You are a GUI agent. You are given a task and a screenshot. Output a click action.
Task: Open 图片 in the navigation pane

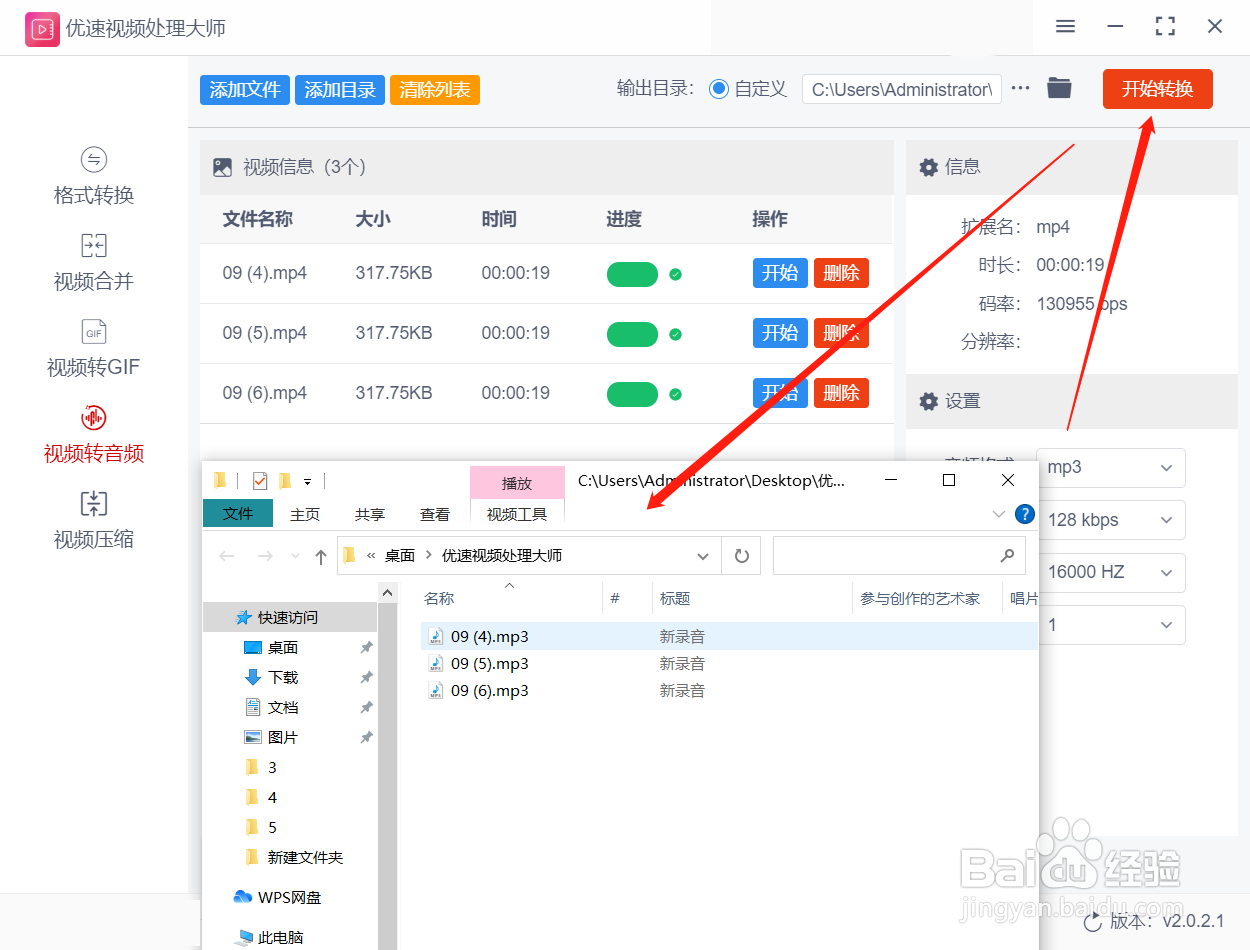click(x=282, y=738)
